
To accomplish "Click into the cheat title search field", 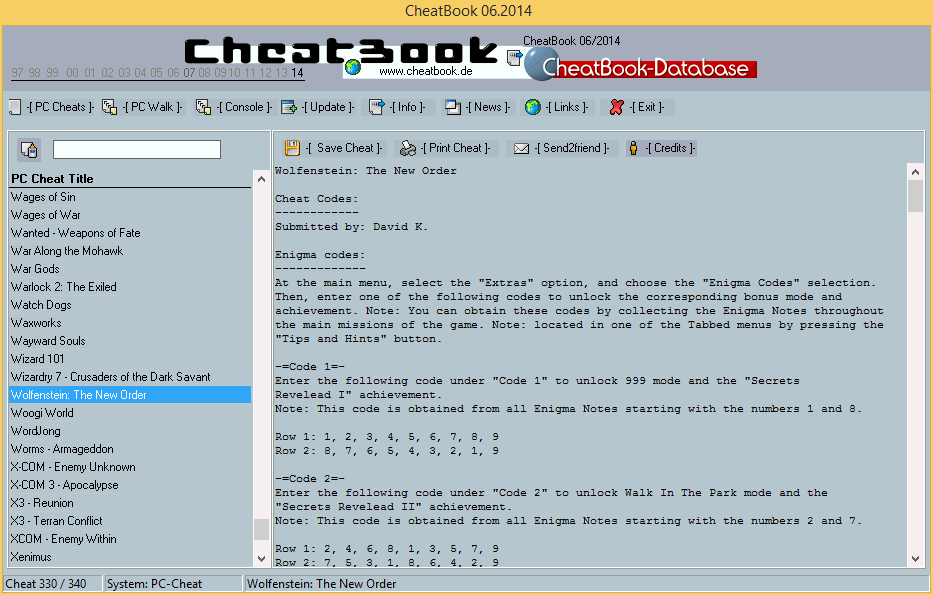I will [137, 149].
